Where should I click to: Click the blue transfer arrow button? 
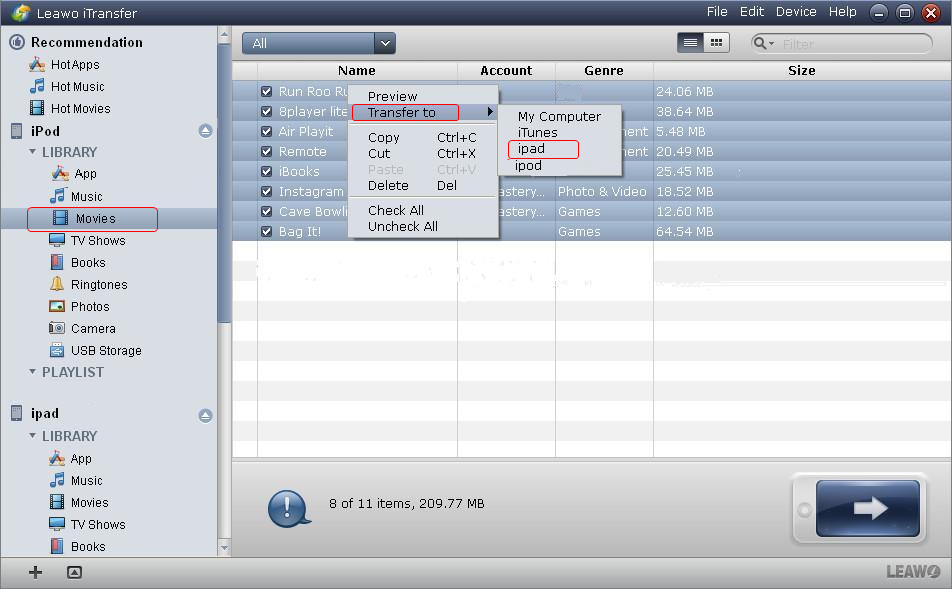tap(868, 508)
